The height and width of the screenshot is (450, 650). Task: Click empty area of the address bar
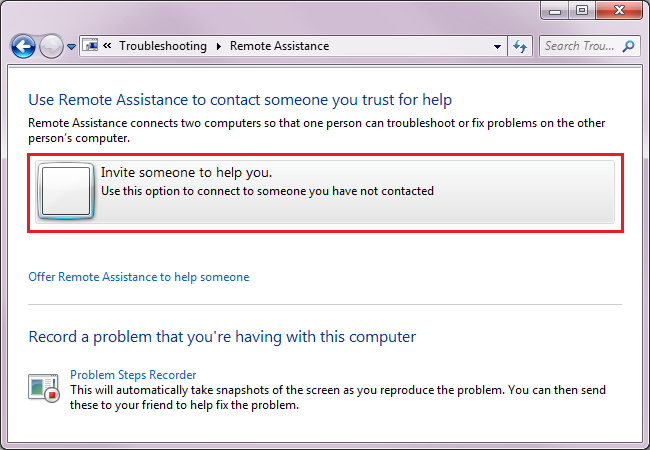coord(408,46)
